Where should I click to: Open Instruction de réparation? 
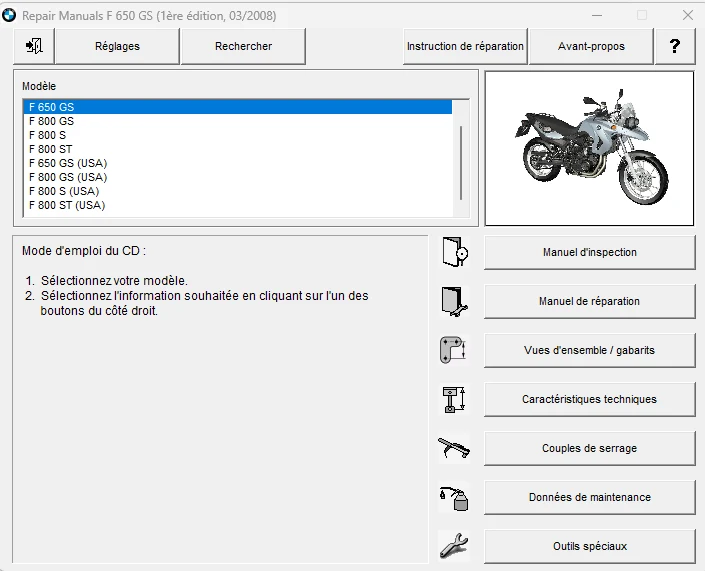(x=465, y=46)
